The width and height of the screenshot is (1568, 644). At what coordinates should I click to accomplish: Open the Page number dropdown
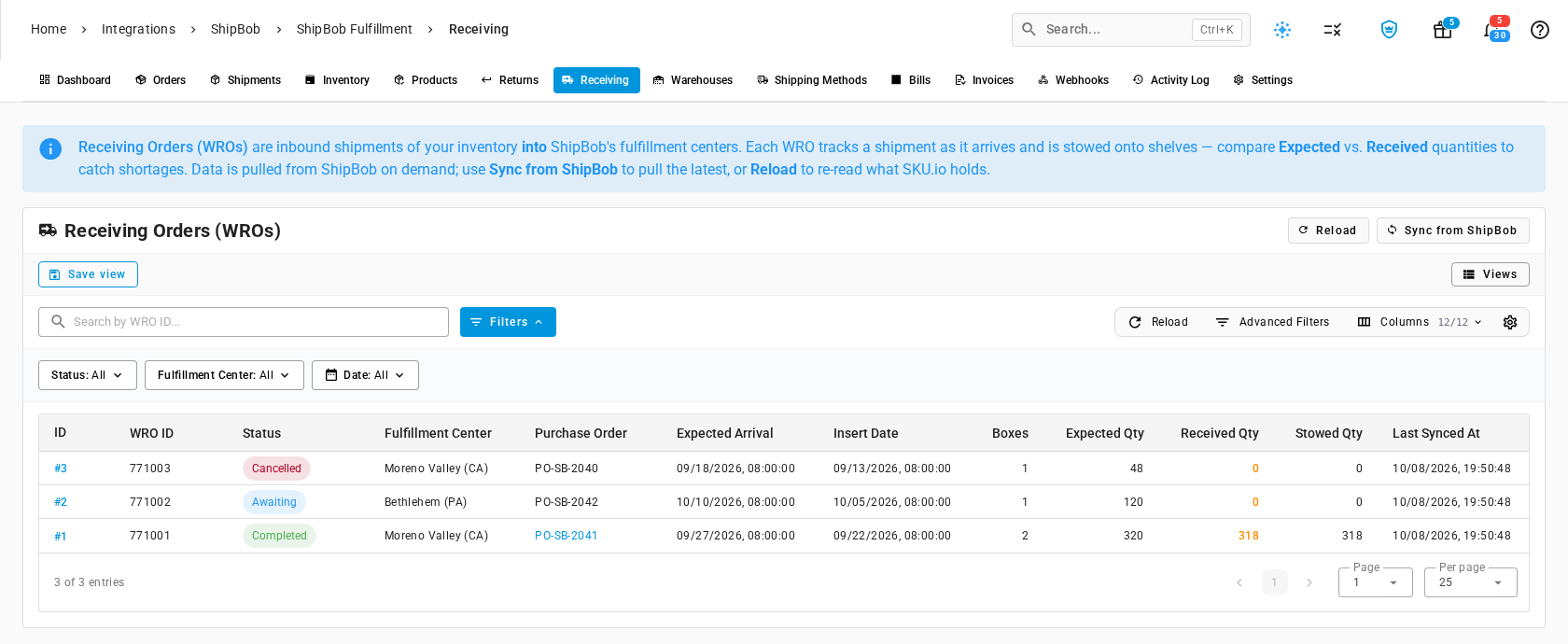[1376, 582]
